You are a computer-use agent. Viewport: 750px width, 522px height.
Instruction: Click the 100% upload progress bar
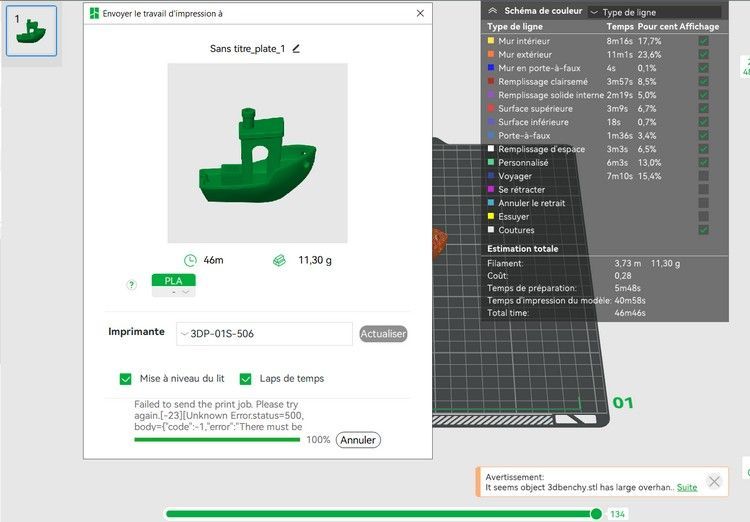point(217,440)
